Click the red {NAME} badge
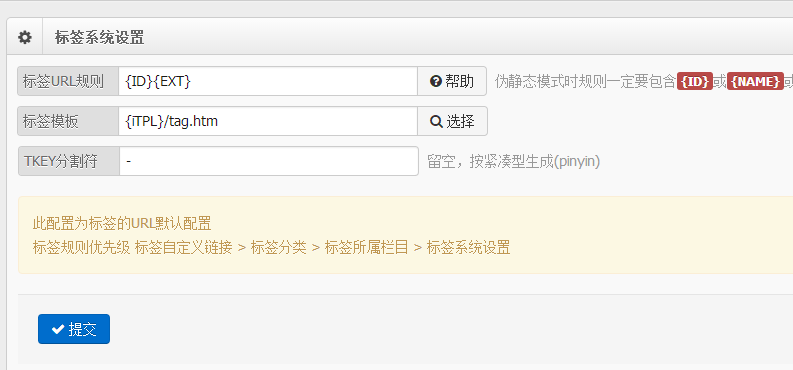Screen dimensions: 793x370 pos(755,81)
